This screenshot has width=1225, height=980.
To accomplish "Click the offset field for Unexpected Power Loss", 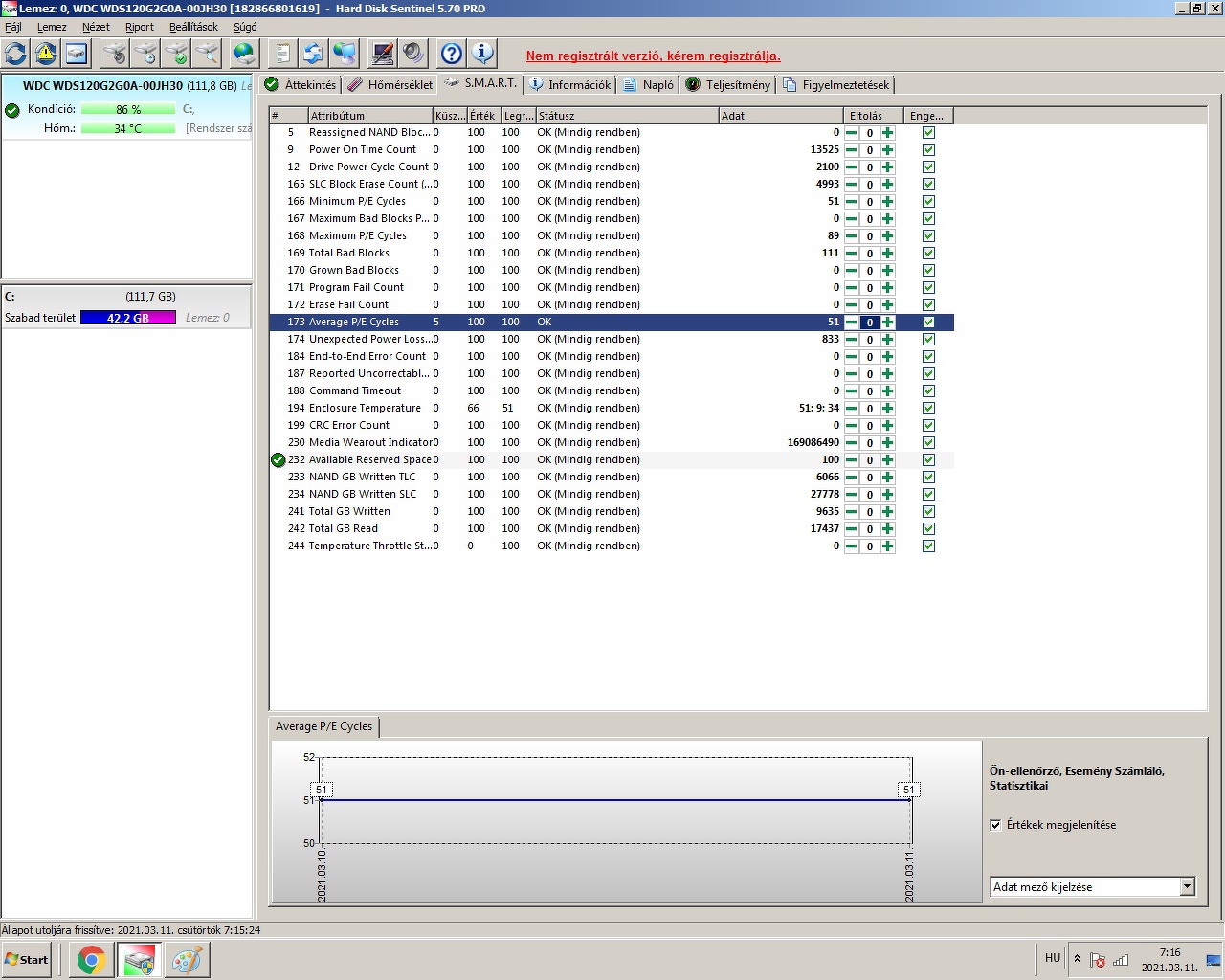I will 869,340.
